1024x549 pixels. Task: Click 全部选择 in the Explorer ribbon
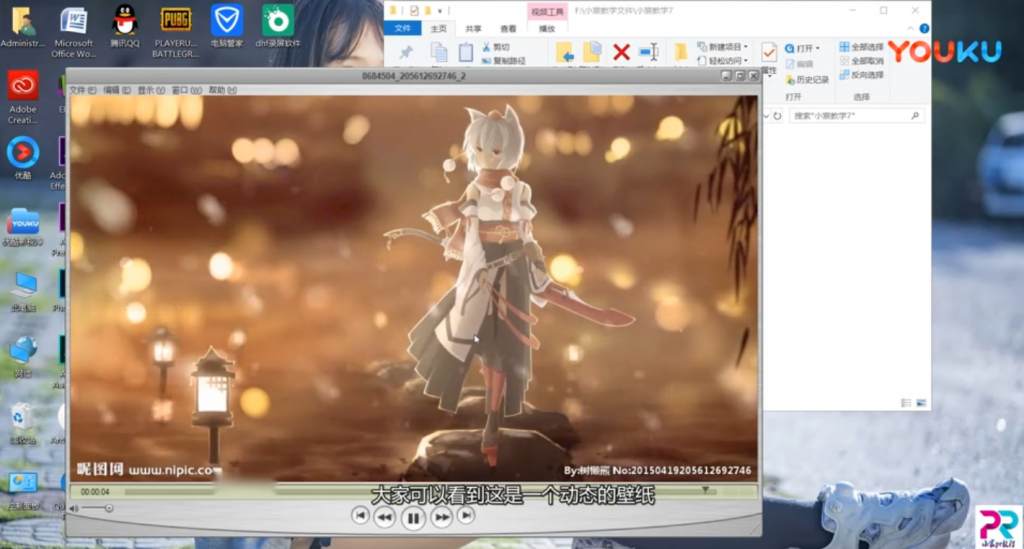pyautogui.click(x=861, y=47)
